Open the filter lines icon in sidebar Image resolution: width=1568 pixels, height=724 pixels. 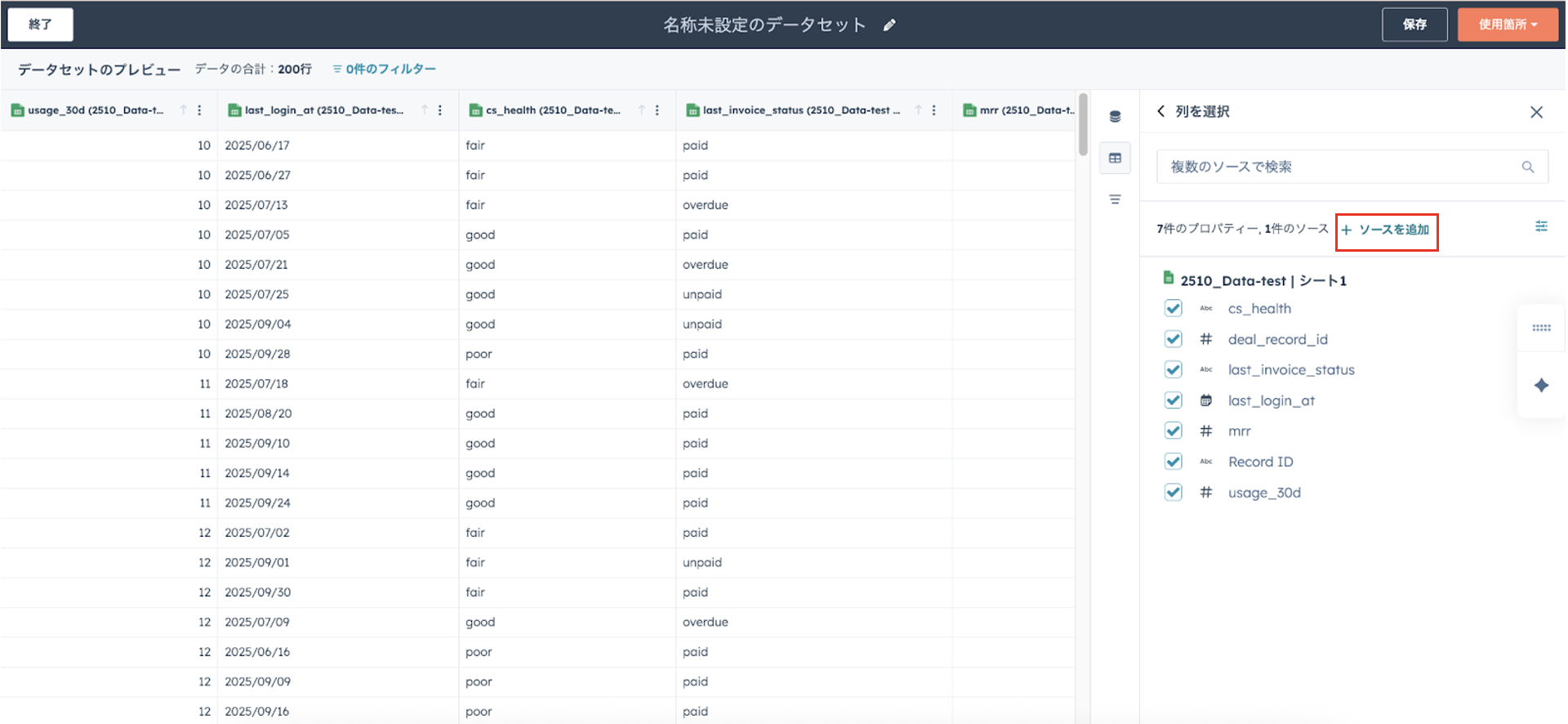point(1115,199)
